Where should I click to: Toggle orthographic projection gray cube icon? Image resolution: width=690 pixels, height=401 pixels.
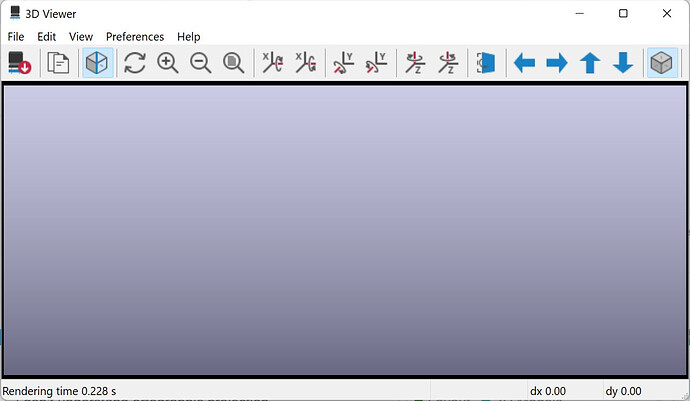[x=662, y=63]
